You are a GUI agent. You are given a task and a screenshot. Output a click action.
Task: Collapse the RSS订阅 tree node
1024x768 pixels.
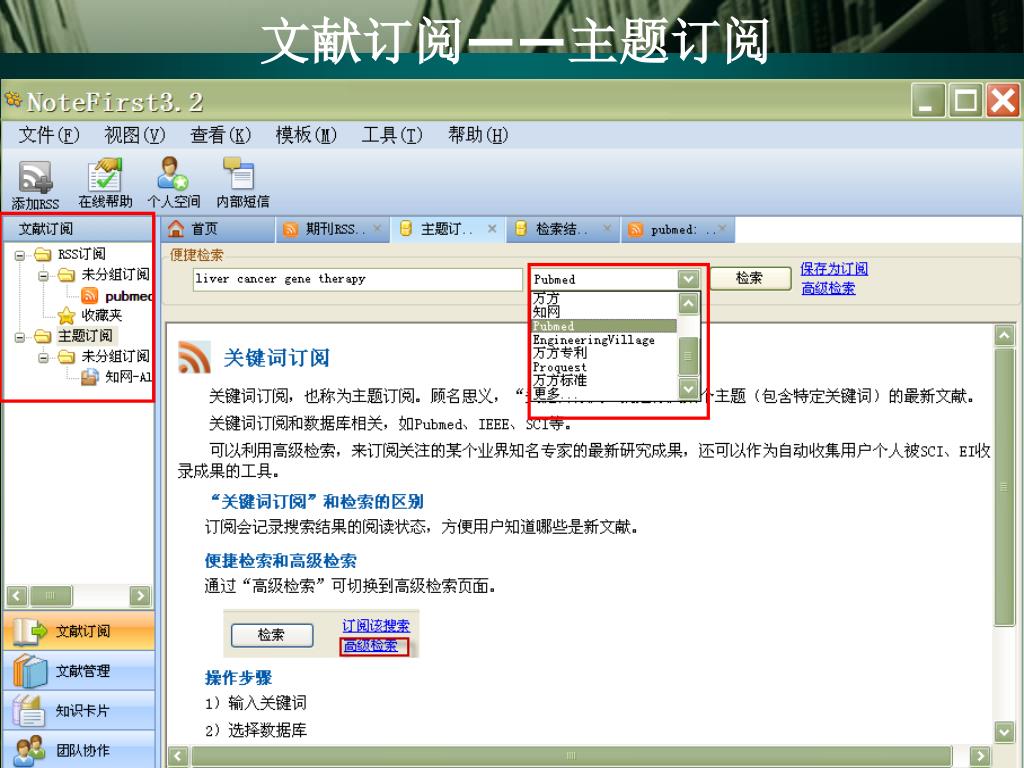click(x=20, y=255)
